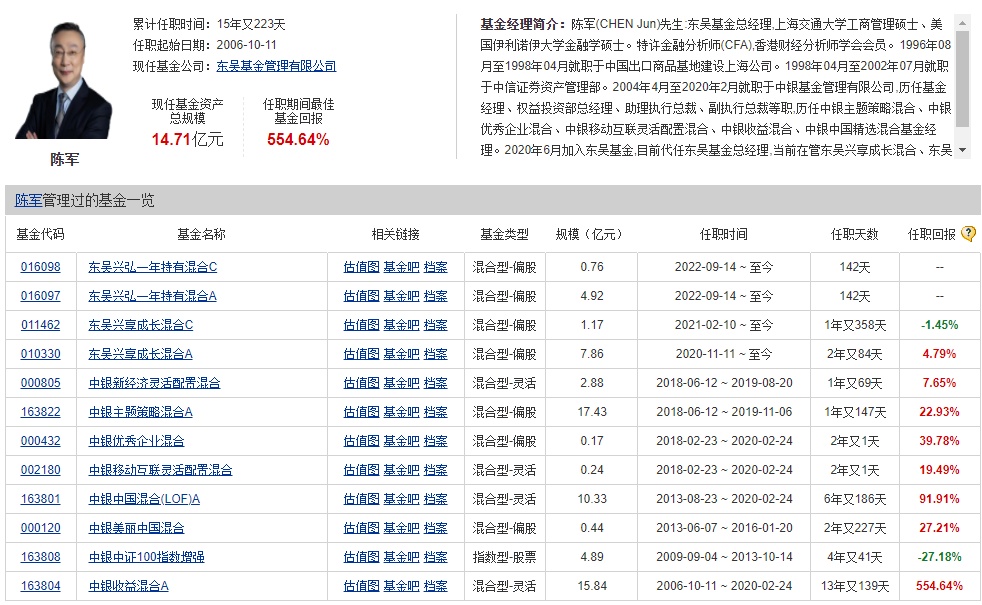This screenshot has width=982, height=605.
Task: Click the 陈军 link in table heading
Action: point(28,200)
